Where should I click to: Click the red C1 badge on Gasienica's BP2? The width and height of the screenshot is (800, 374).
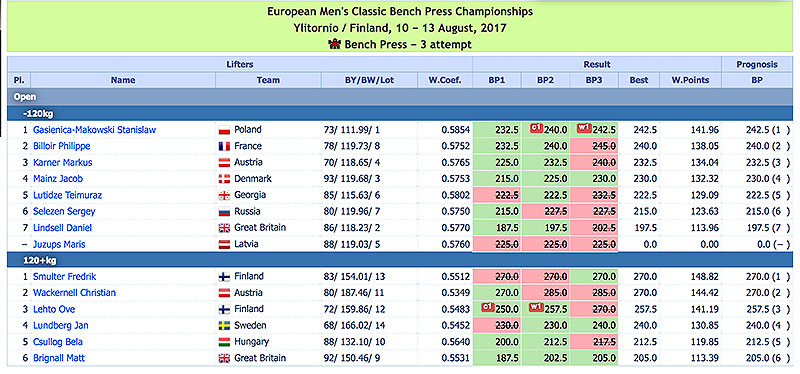coord(536,129)
